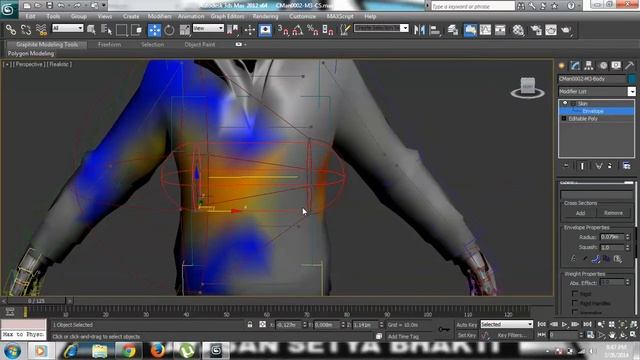Open the Modifiers menu
Image resolution: width=640 pixels, height=360 pixels.
click(x=160, y=16)
